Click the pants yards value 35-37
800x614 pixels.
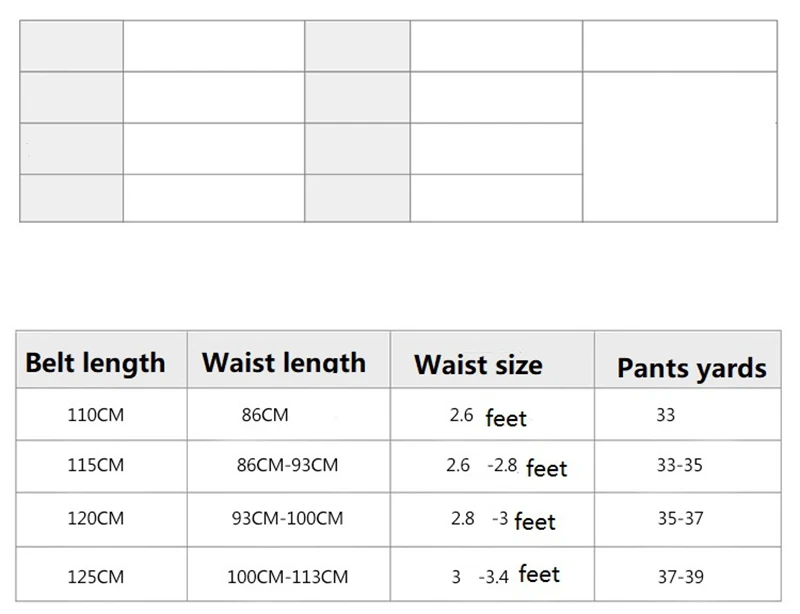tap(681, 519)
